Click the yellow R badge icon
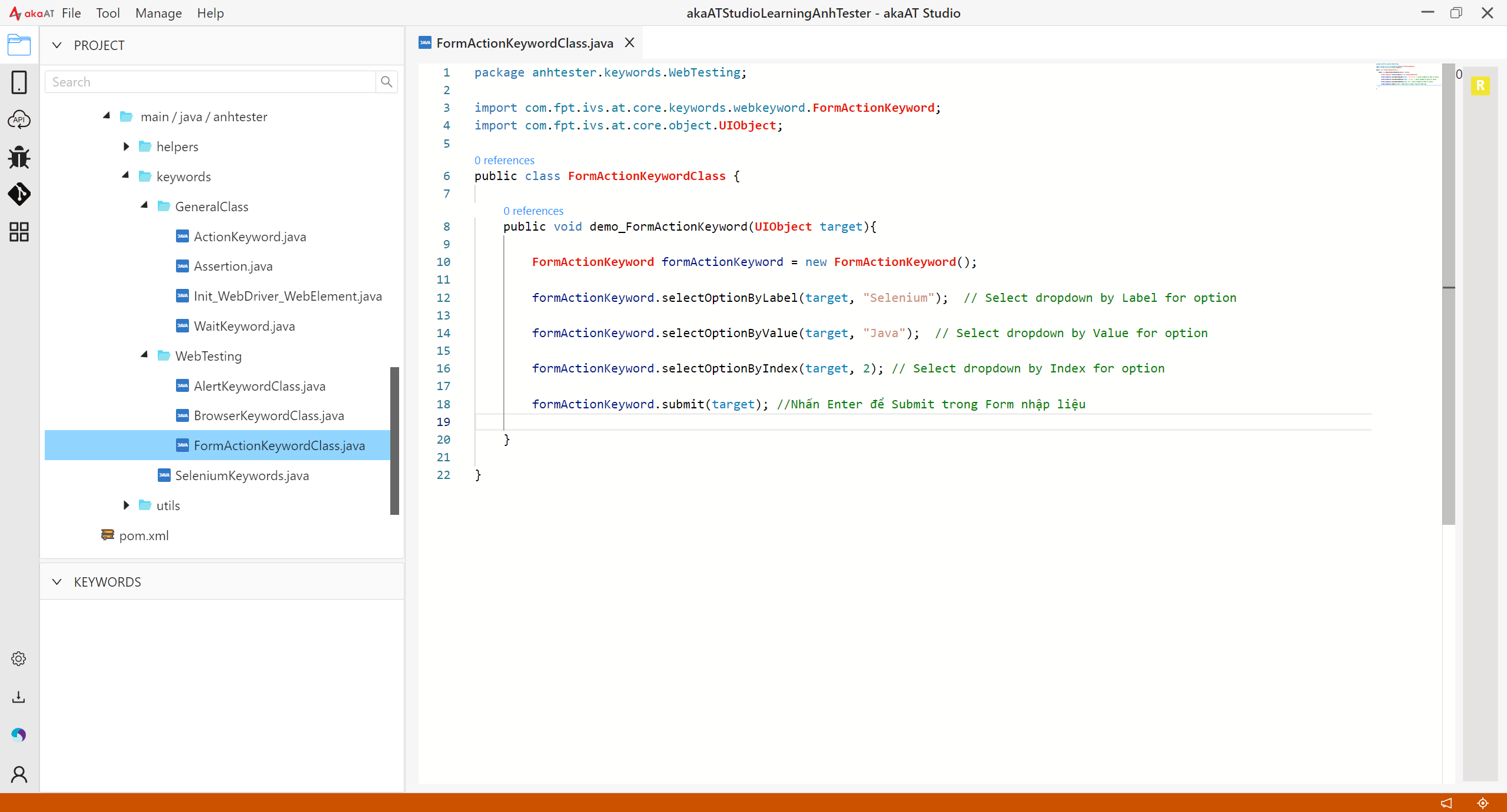The height and width of the screenshot is (812, 1507). point(1480,86)
